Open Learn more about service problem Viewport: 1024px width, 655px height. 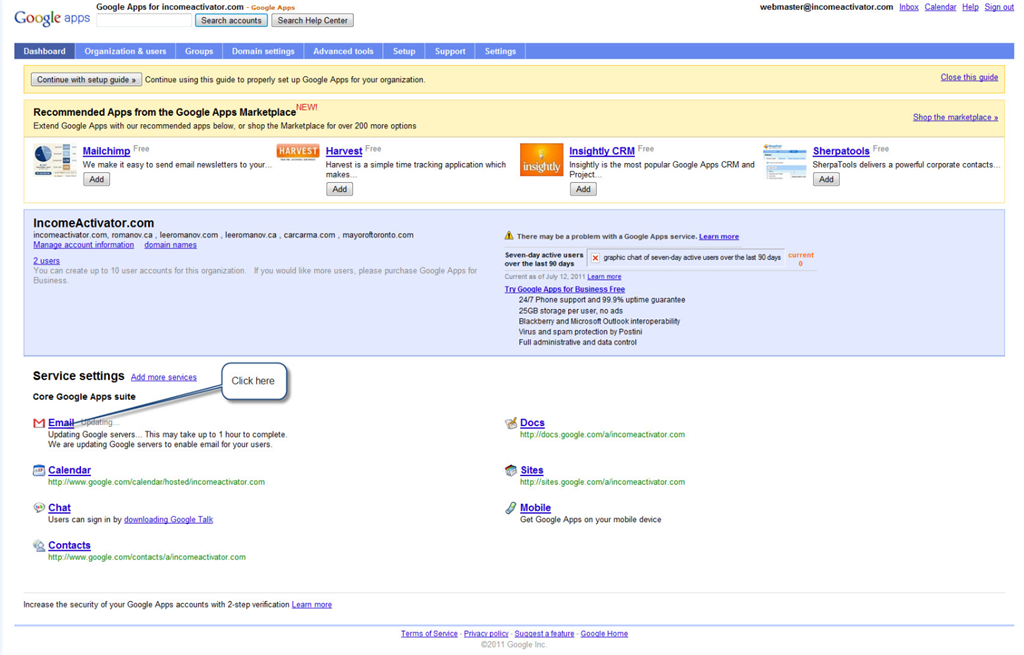click(x=719, y=236)
